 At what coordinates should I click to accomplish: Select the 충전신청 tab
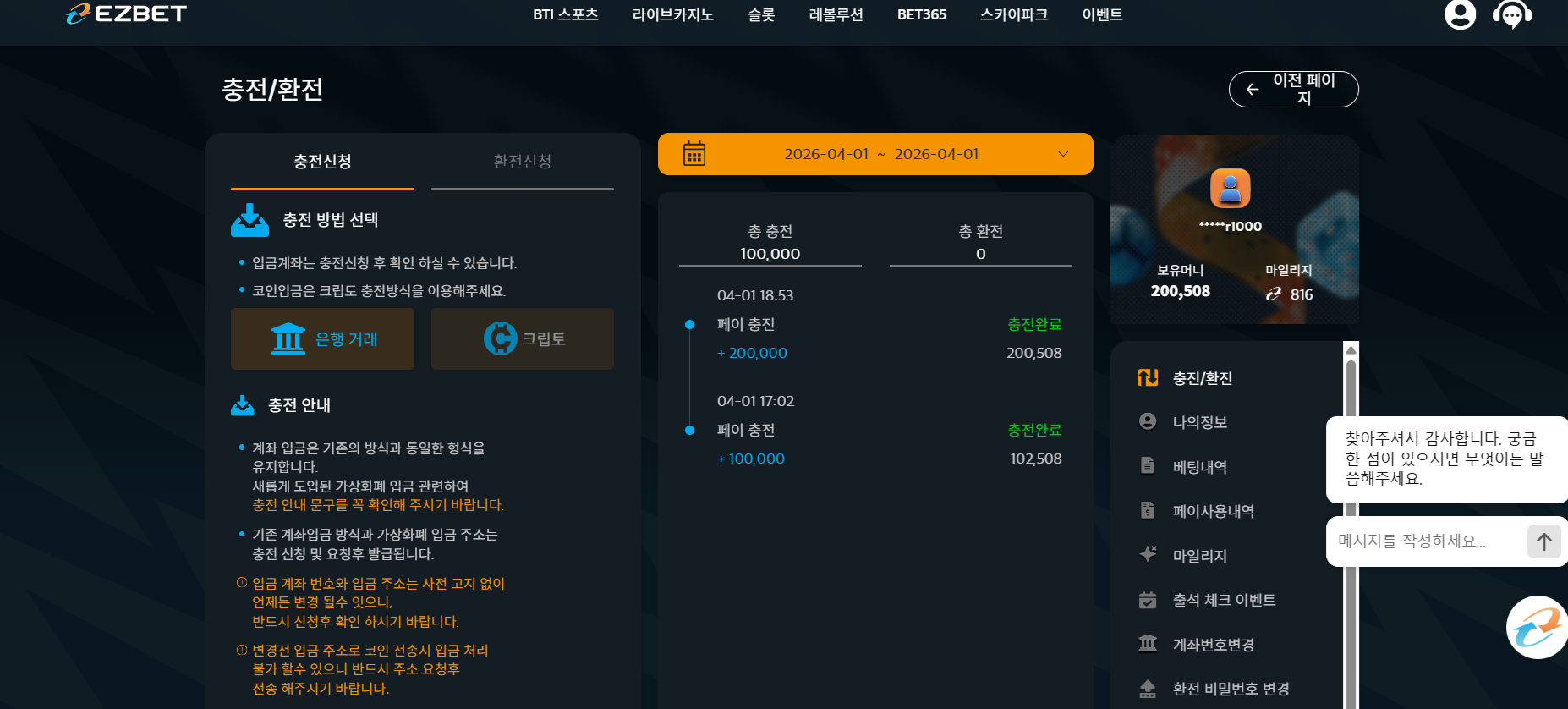point(322,162)
